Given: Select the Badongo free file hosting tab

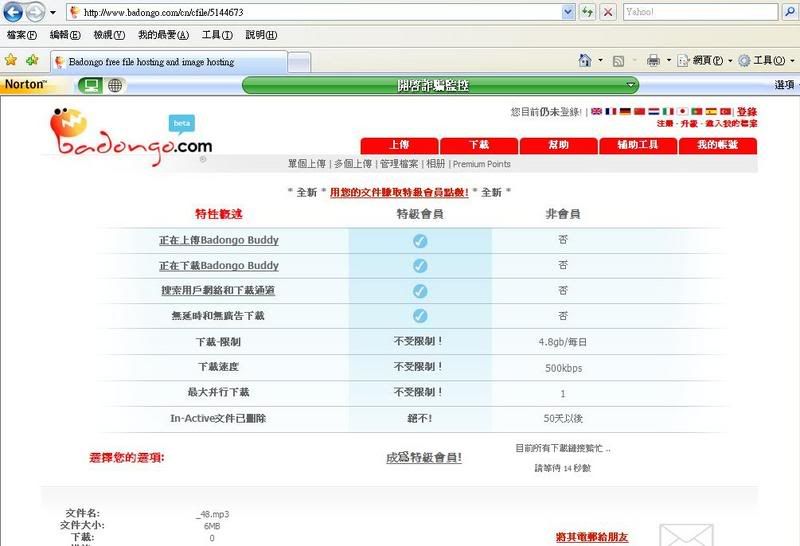Looking at the screenshot, I should (x=168, y=62).
